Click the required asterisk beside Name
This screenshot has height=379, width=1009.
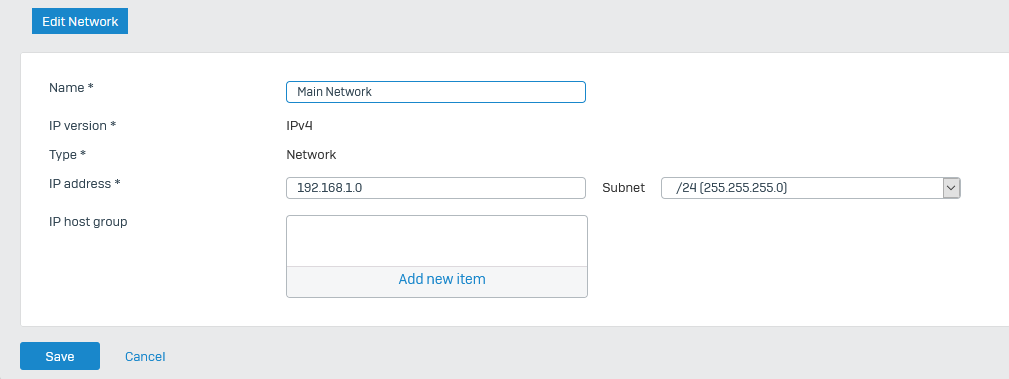point(91,87)
